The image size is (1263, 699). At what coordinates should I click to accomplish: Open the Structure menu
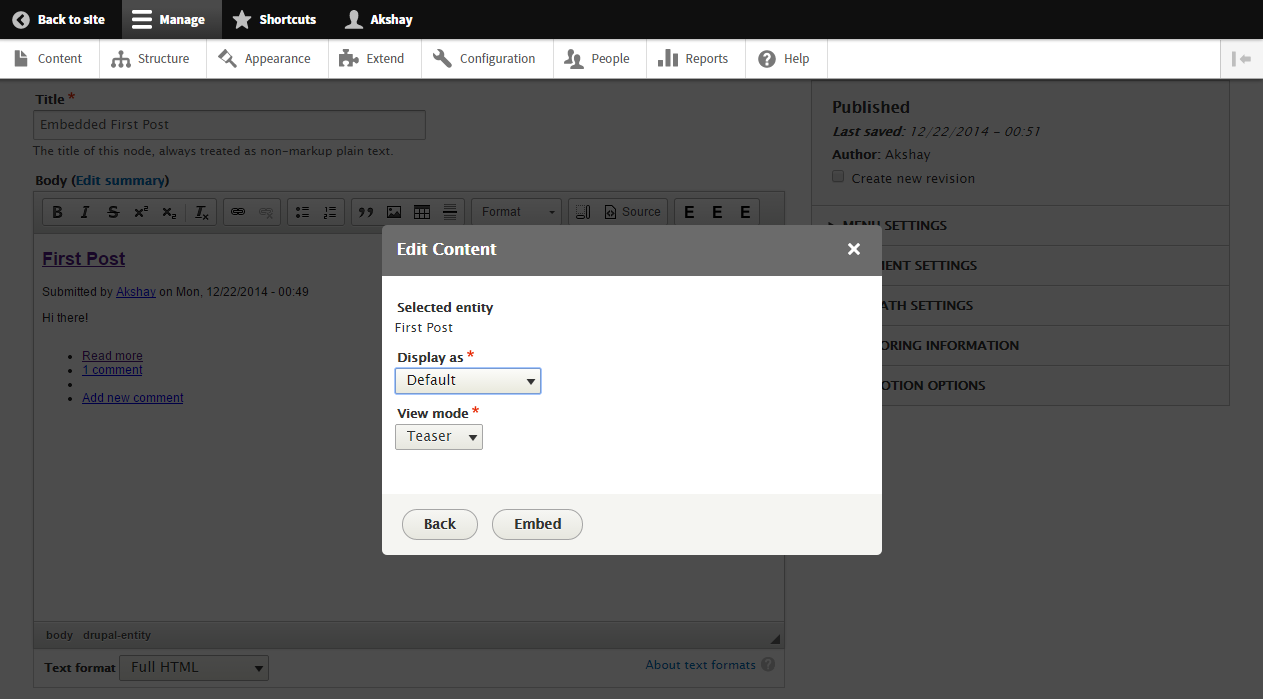tap(152, 59)
